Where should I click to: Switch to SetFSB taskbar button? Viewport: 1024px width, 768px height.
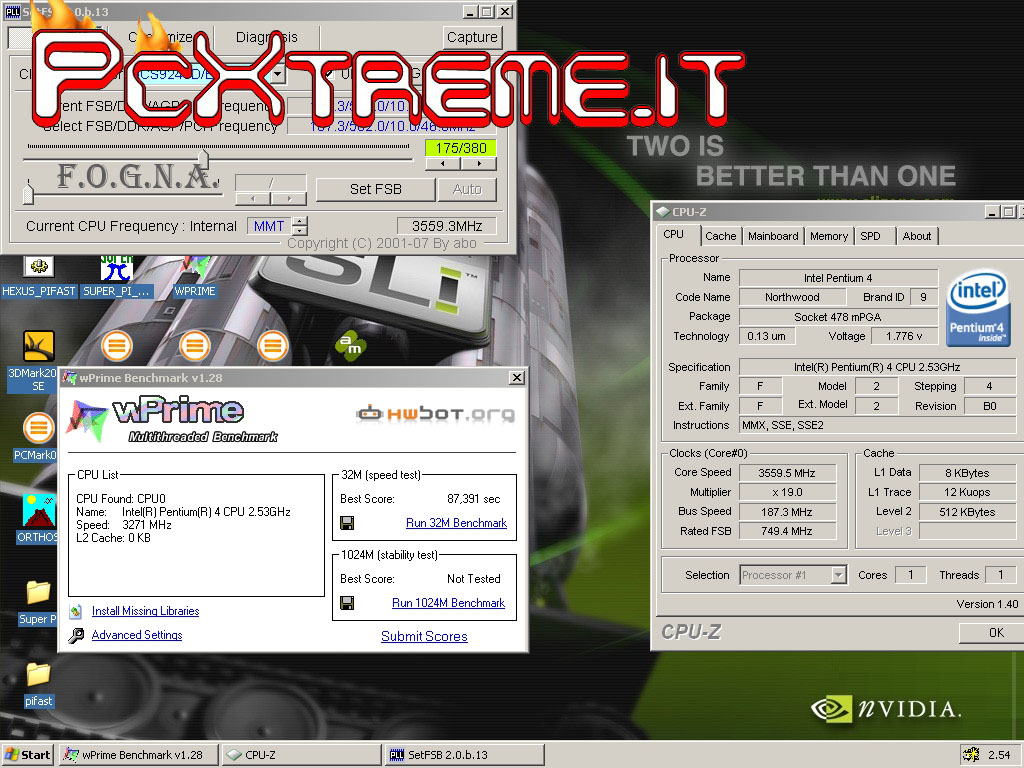coord(464,755)
